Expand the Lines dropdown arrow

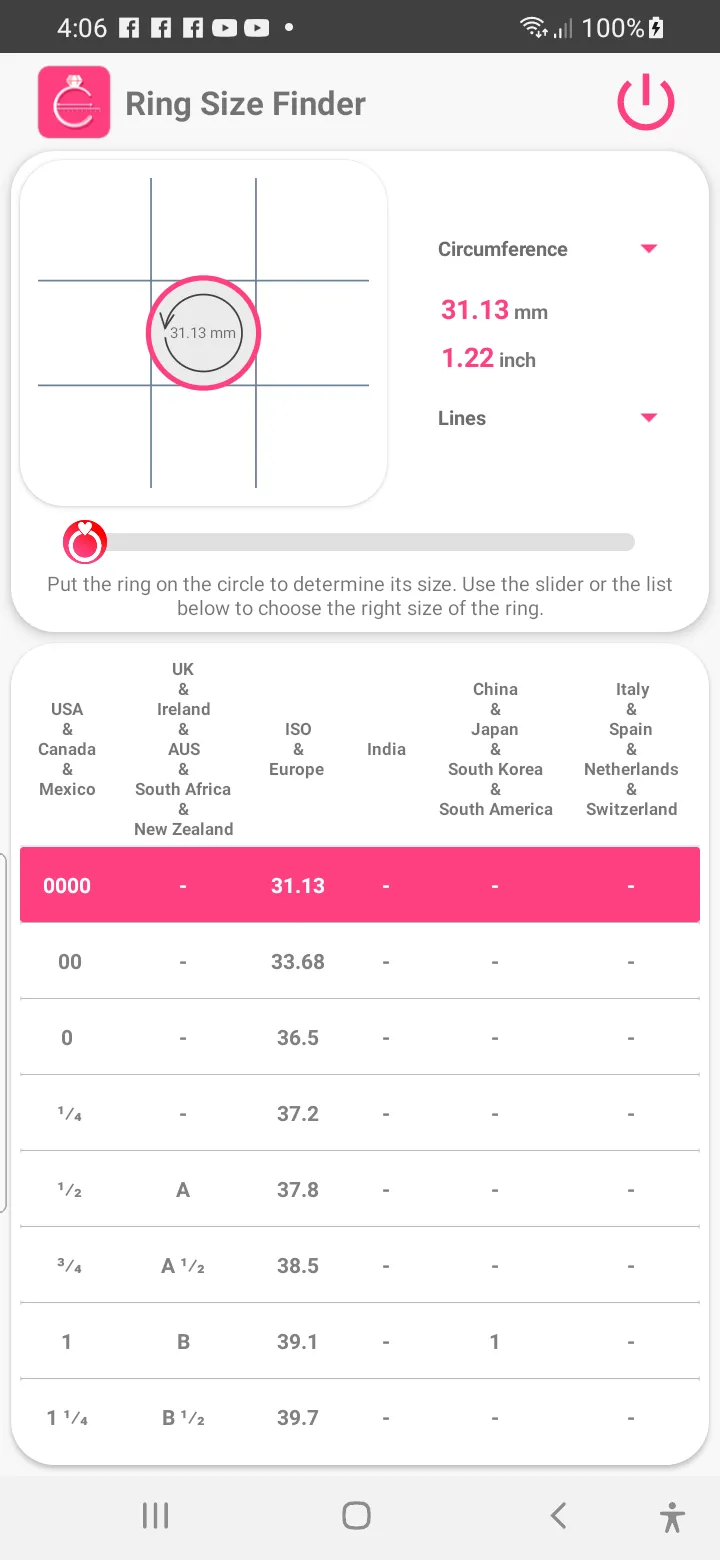click(x=649, y=418)
